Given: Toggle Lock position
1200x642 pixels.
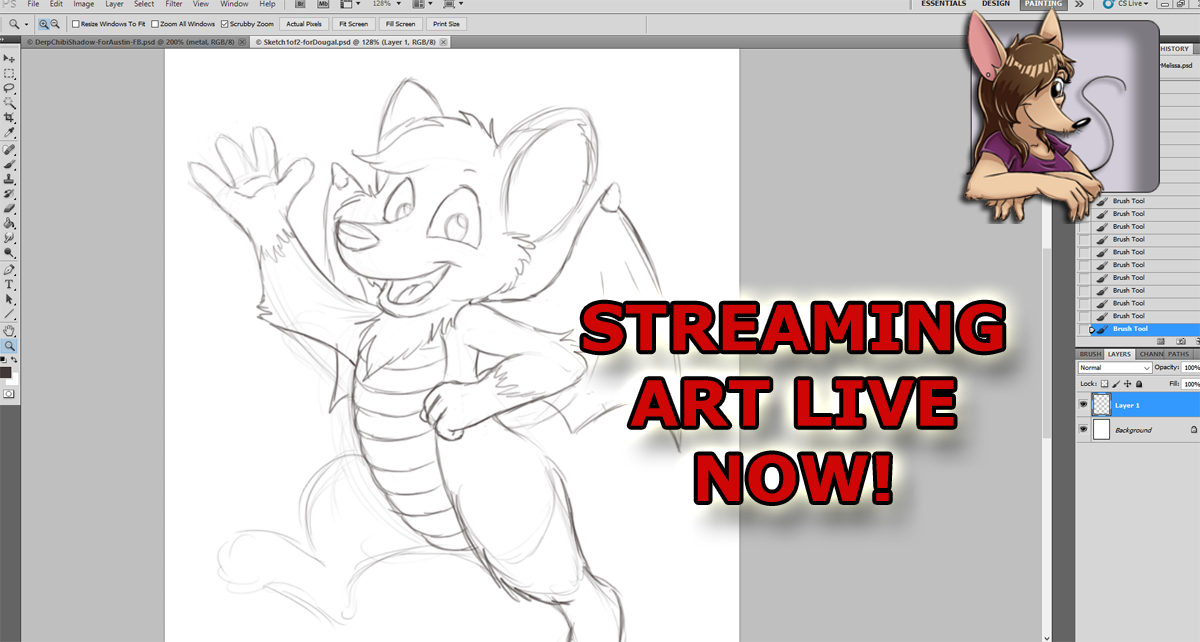Looking at the screenshot, I should point(1128,383).
